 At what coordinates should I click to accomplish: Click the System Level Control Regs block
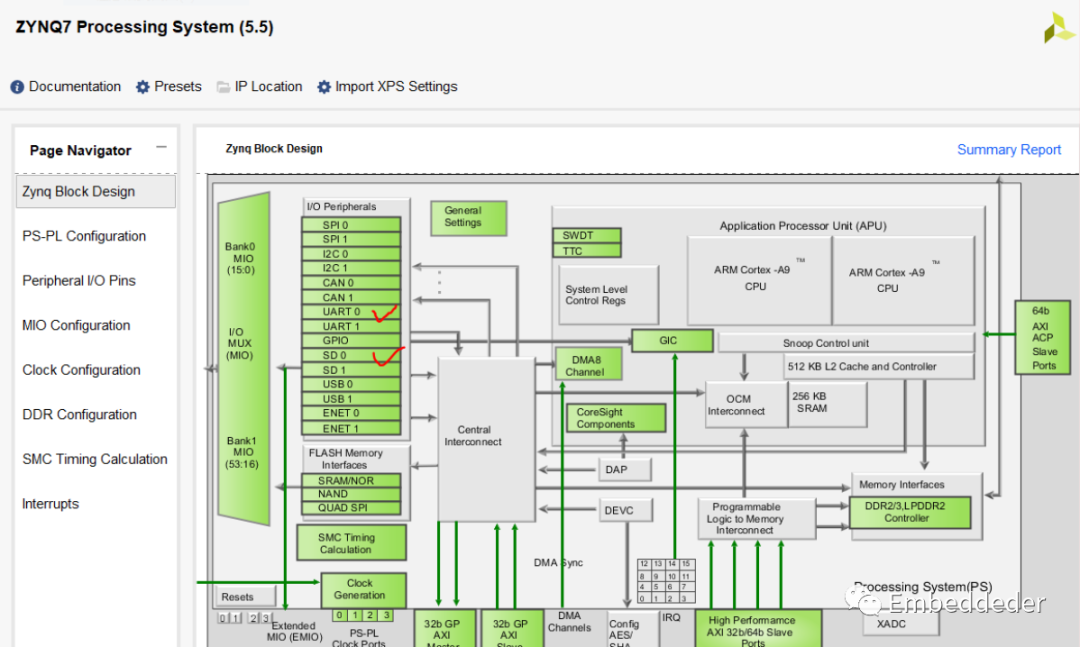tap(608, 295)
